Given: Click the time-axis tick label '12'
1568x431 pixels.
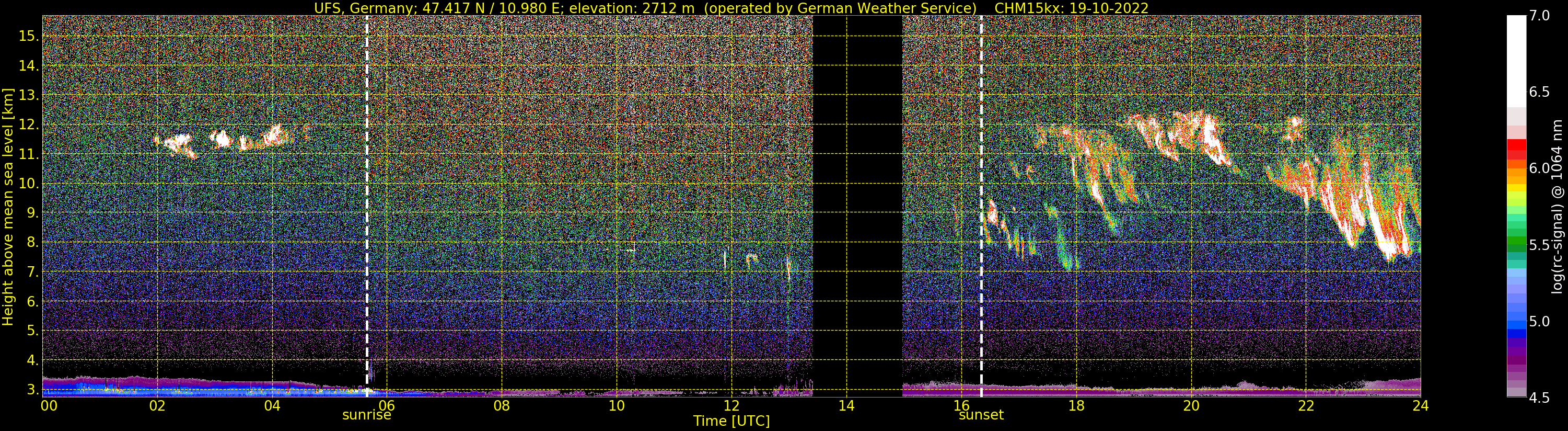Looking at the screenshot, I should pos(731,405).
